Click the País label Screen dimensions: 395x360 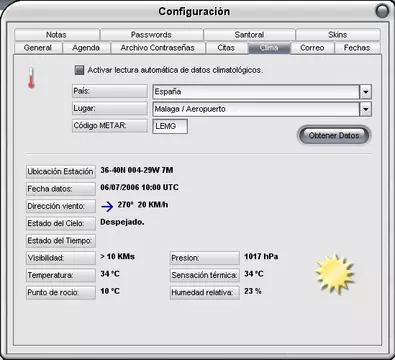tap(110, 91)
